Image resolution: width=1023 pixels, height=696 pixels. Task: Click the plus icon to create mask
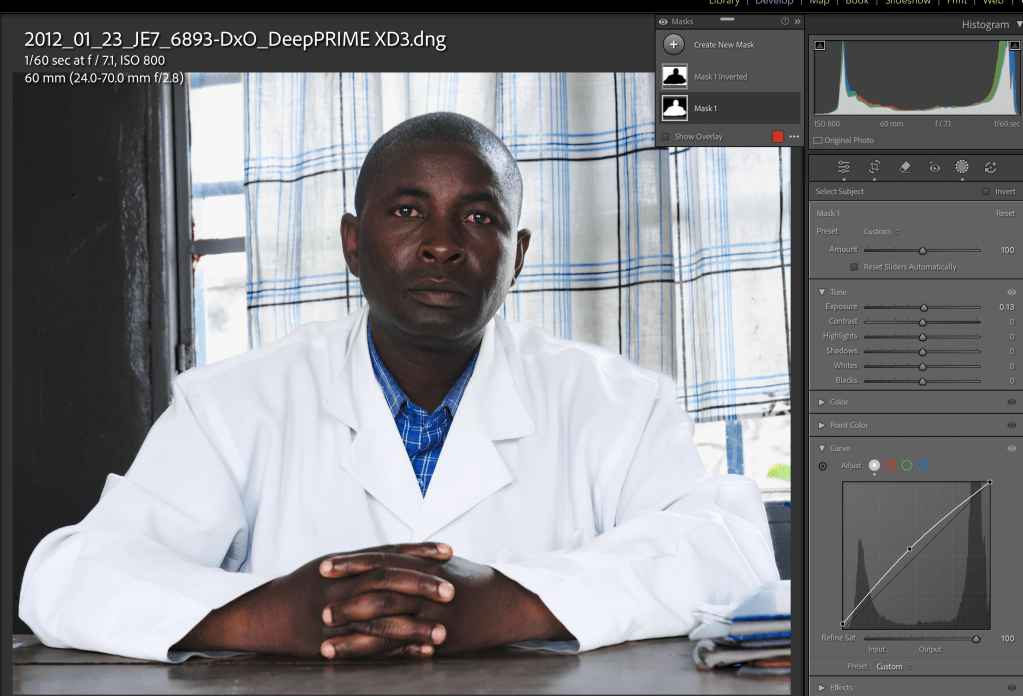tap(674, 44)
